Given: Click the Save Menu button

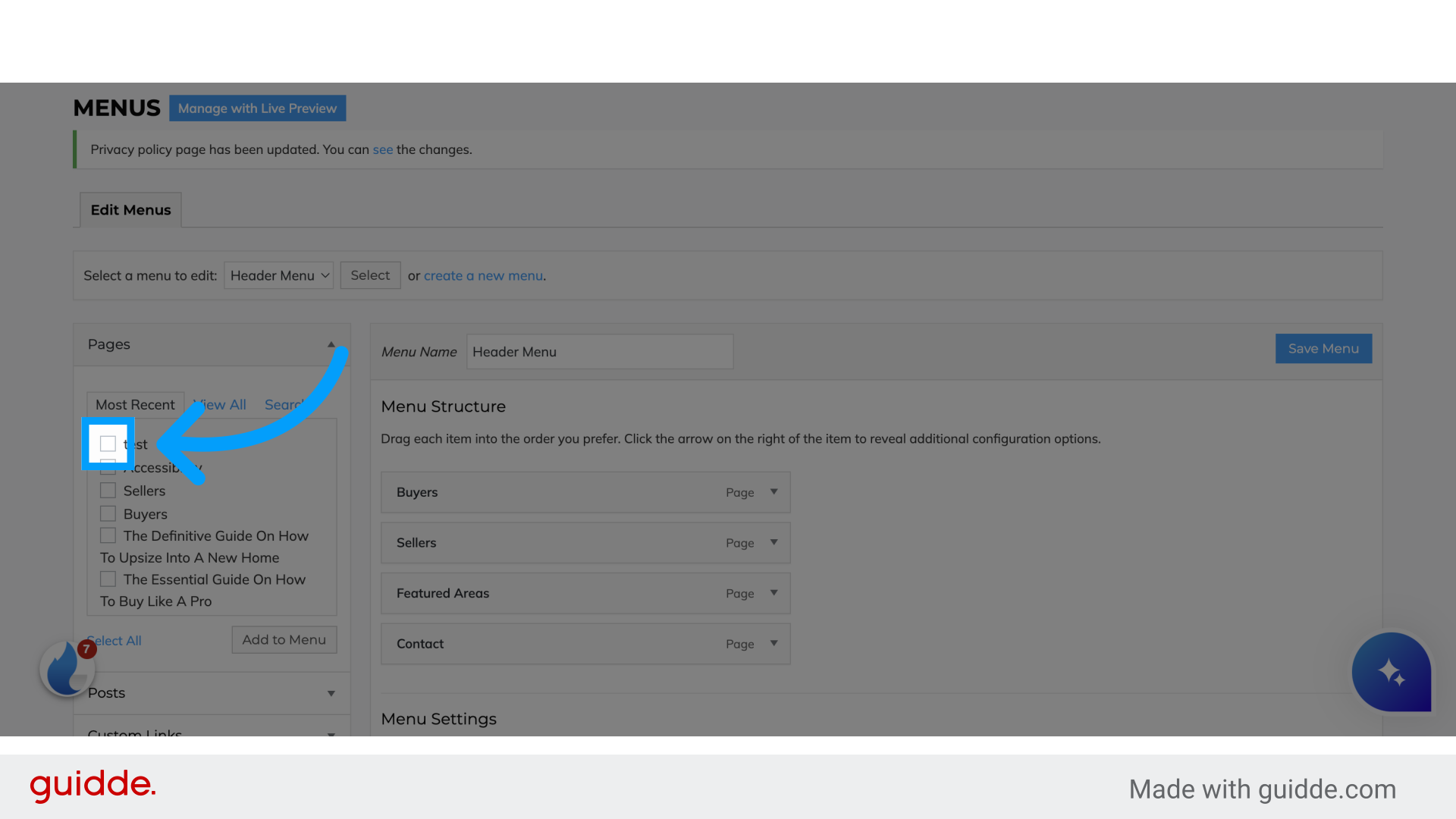Looking at the screenshot, I should tap(1323, 348).
